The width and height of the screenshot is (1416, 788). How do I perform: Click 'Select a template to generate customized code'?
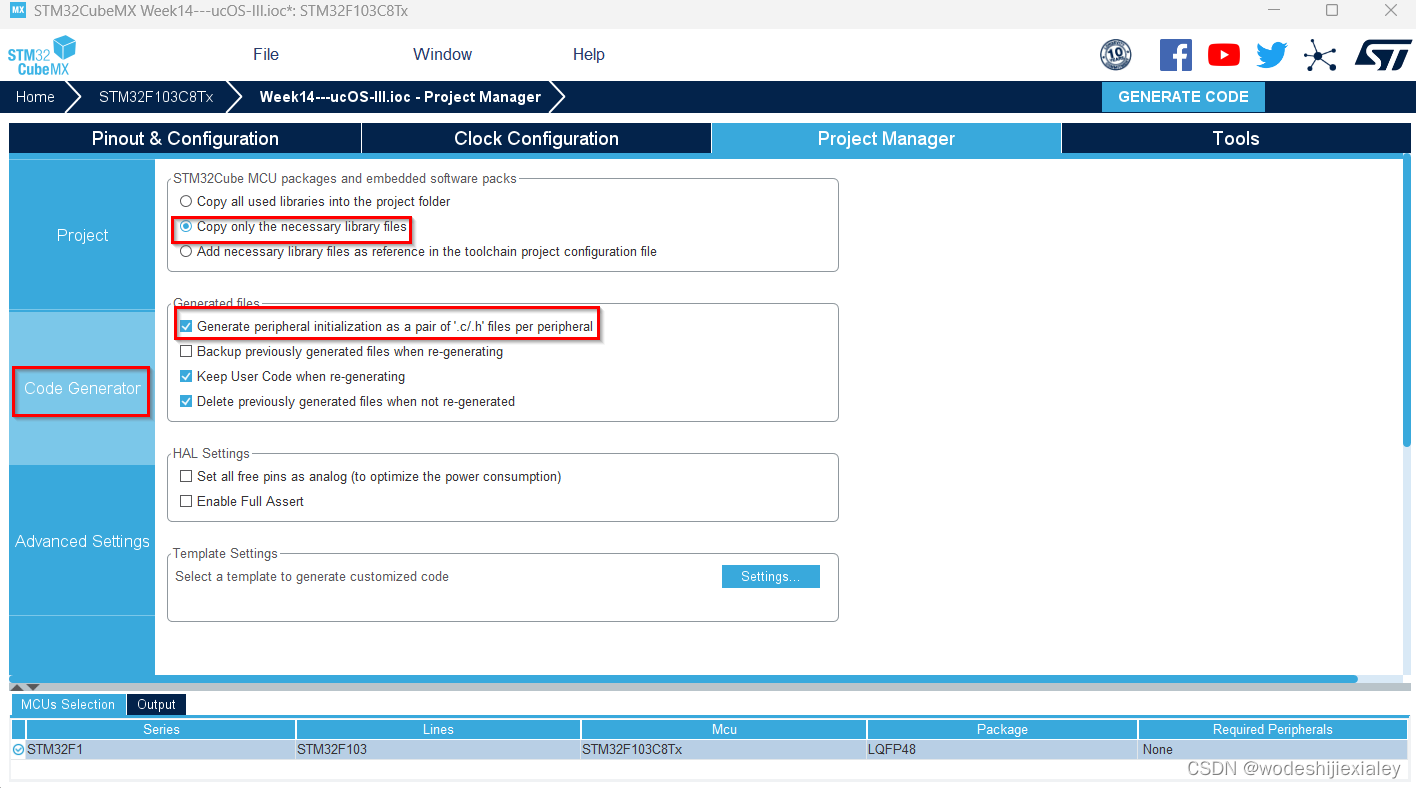pos(312,577)
